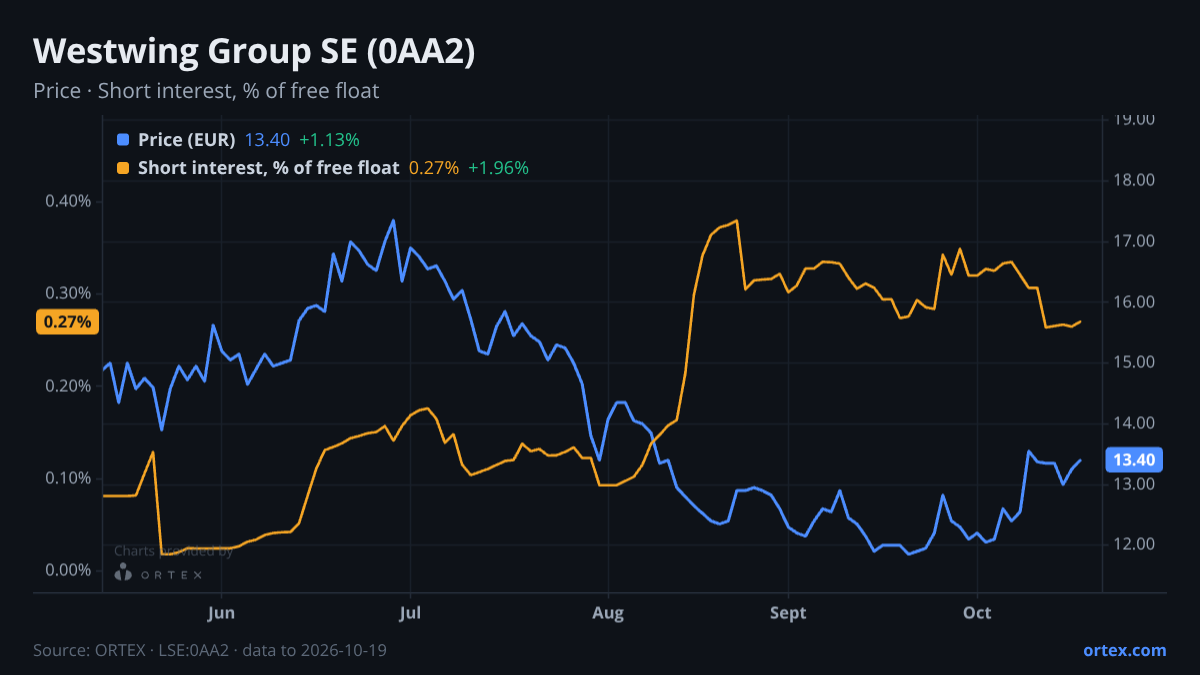Toggle the Price (EUR) legend label
The height and width of the screenshot is (675, 1200).
[187, 140]
